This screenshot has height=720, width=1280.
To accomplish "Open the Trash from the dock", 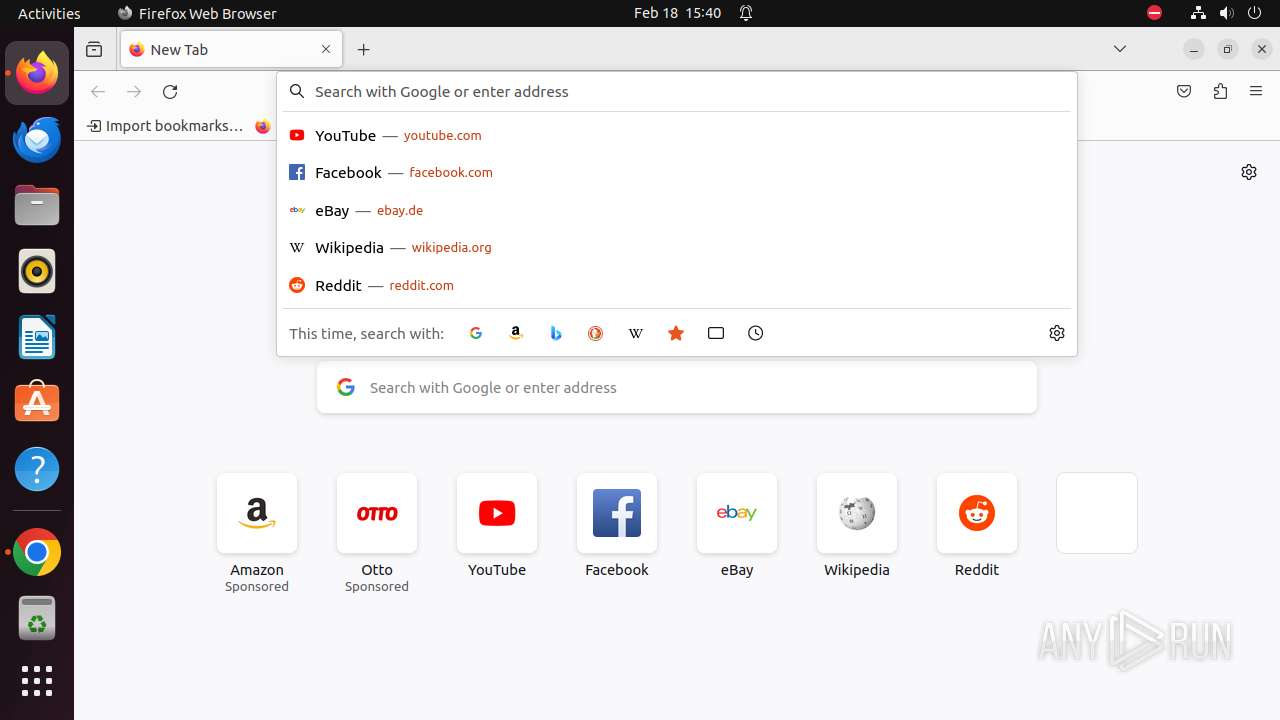I will click(x=37, y=618).
